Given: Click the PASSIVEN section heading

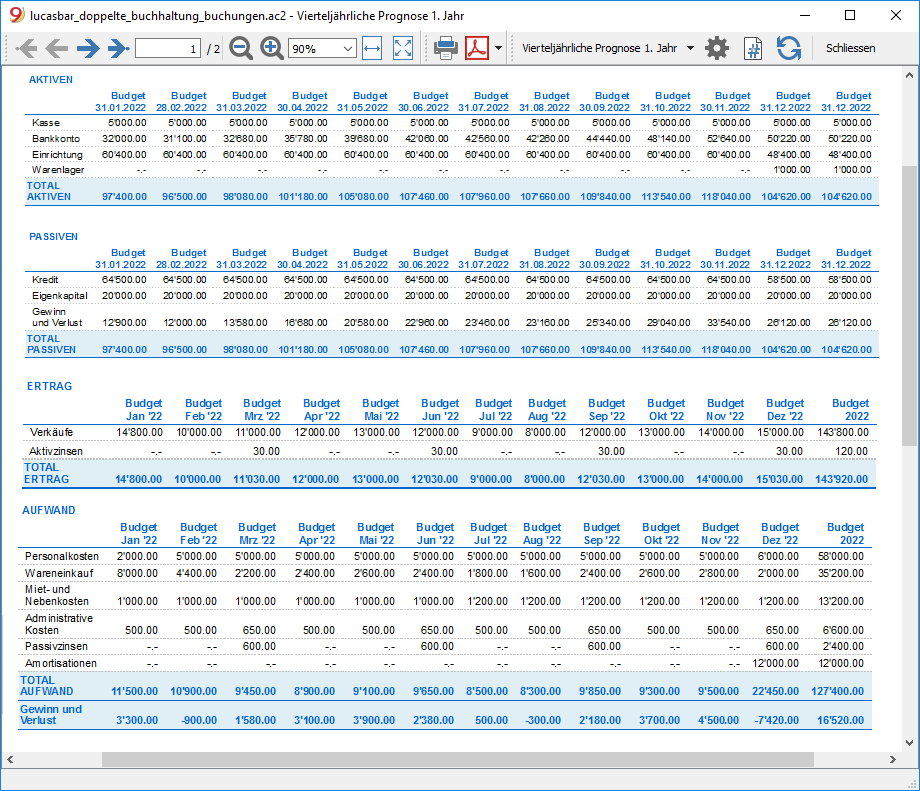Looking at the screenshot, I should [x=53, y=236].
